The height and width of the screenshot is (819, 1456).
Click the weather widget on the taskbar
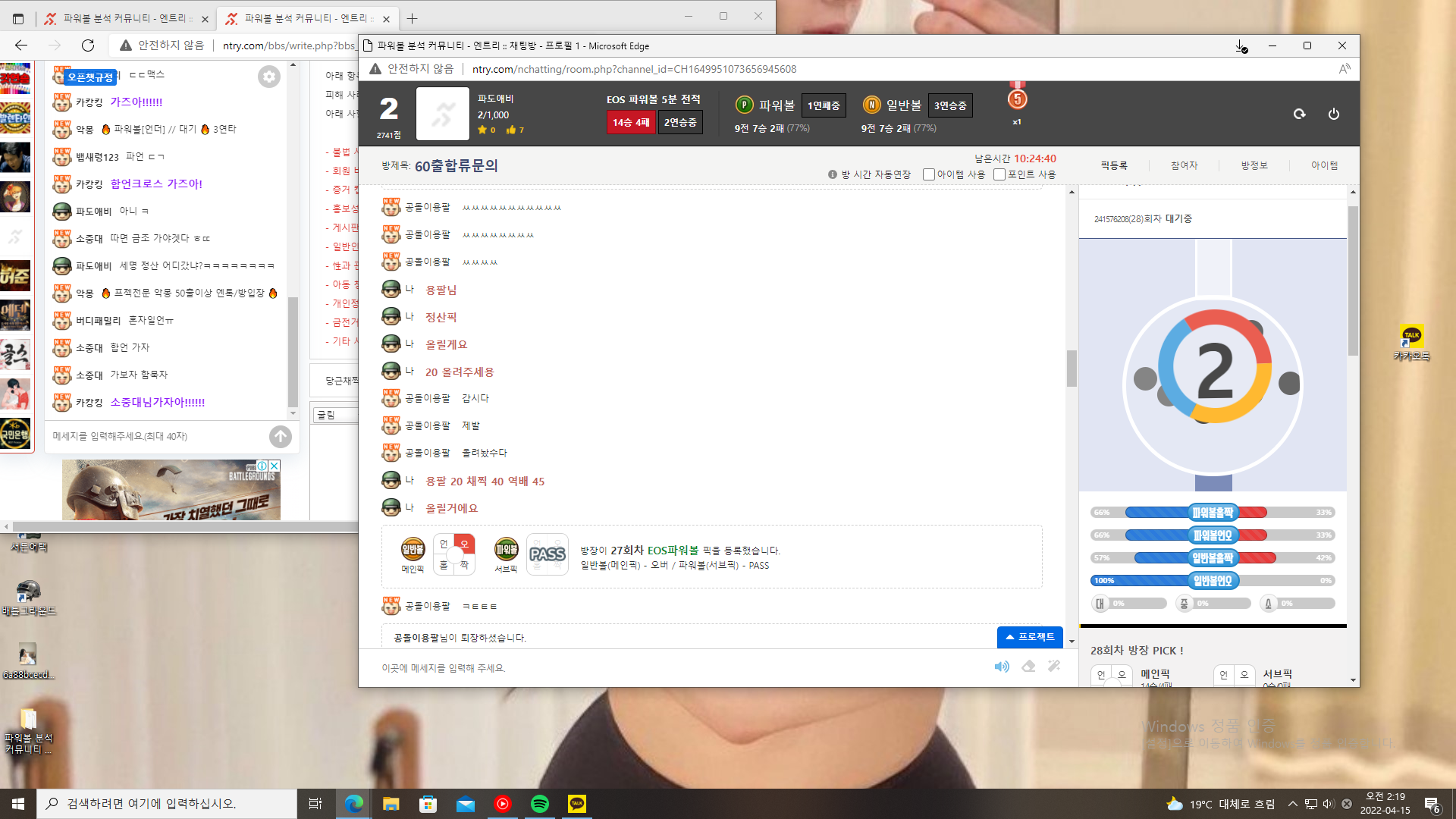coord(1220,804)
